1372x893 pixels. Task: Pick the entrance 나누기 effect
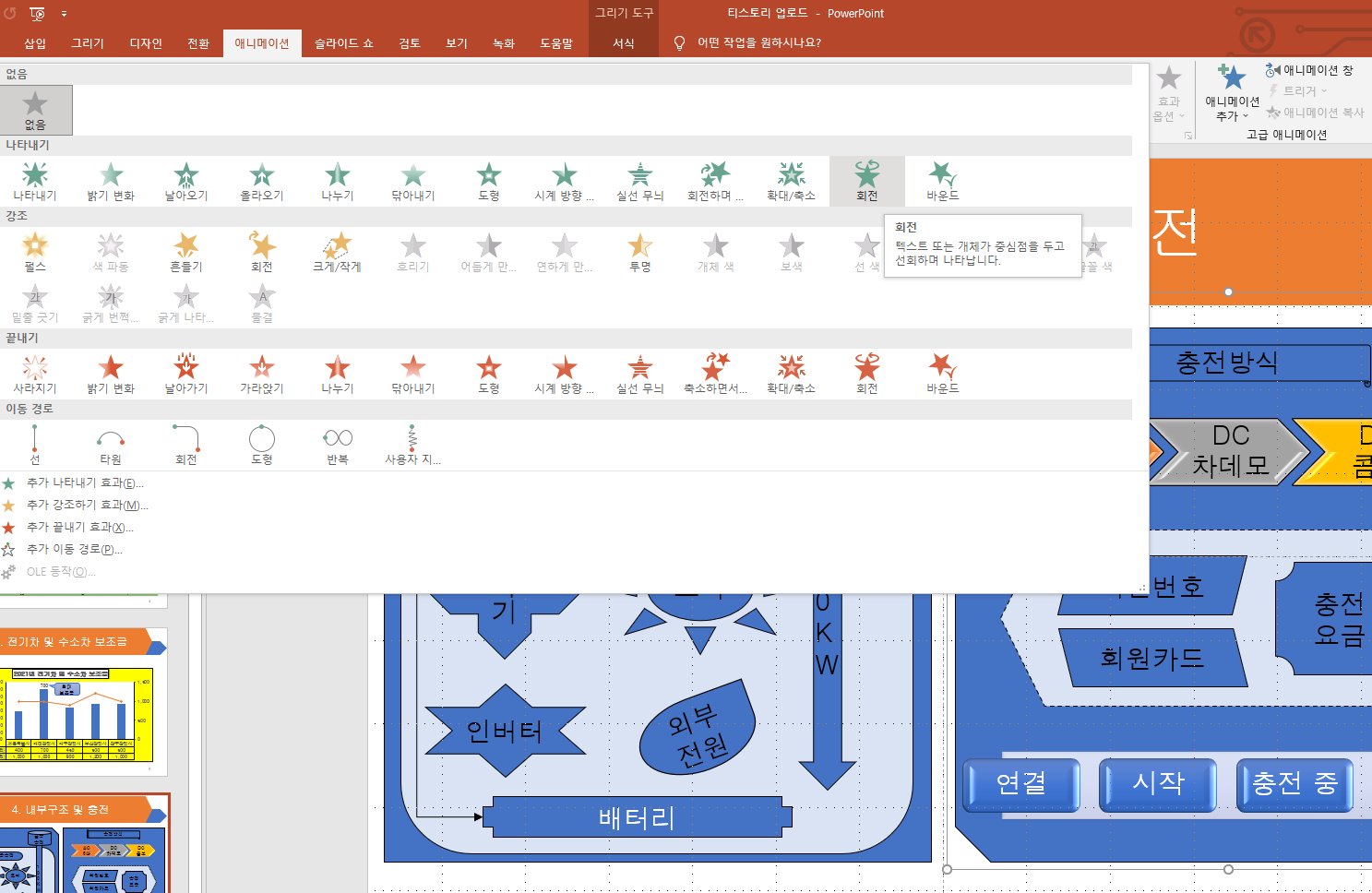point(338,181)
